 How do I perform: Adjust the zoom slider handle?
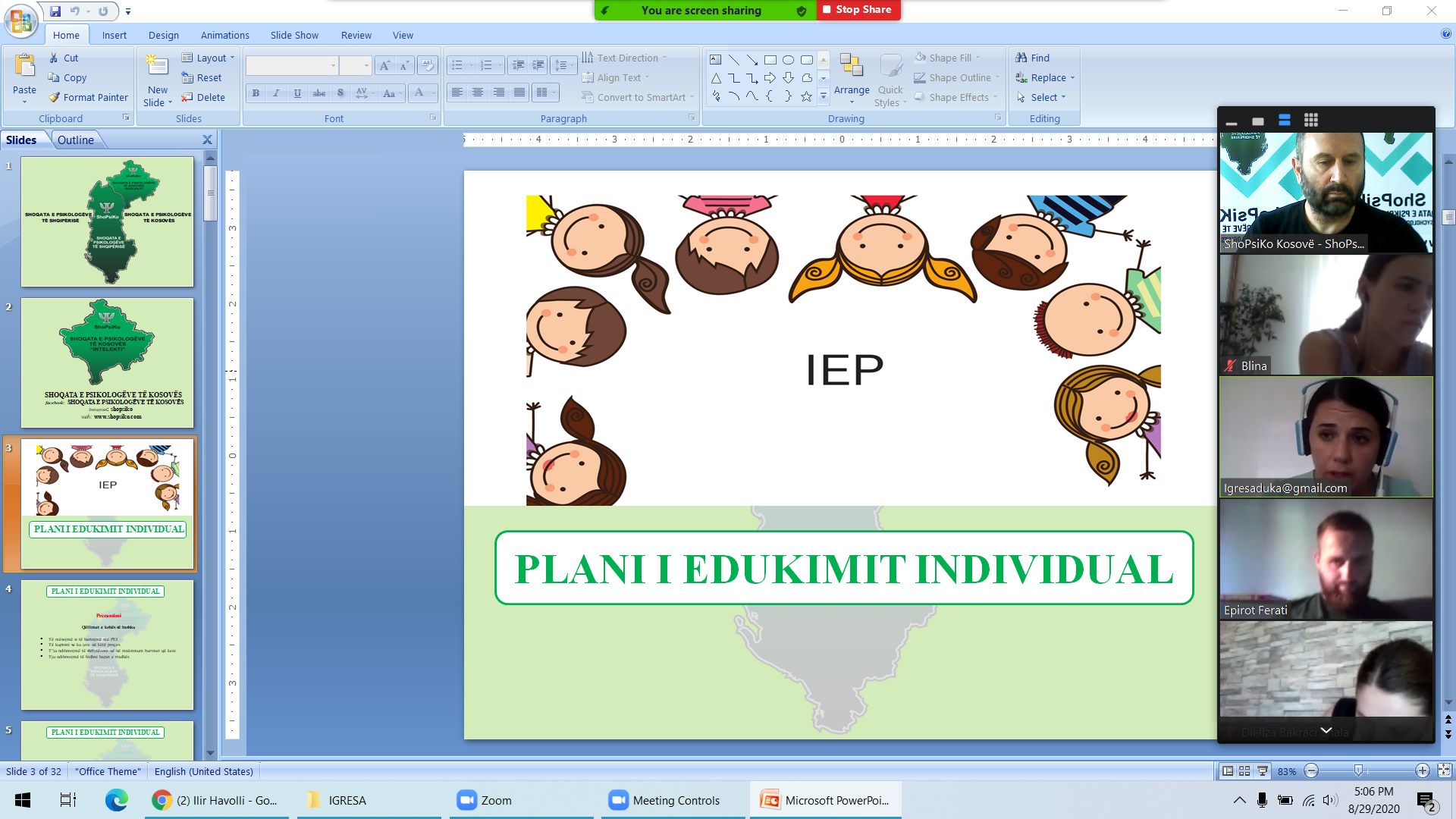click(x=1358, y=771)
